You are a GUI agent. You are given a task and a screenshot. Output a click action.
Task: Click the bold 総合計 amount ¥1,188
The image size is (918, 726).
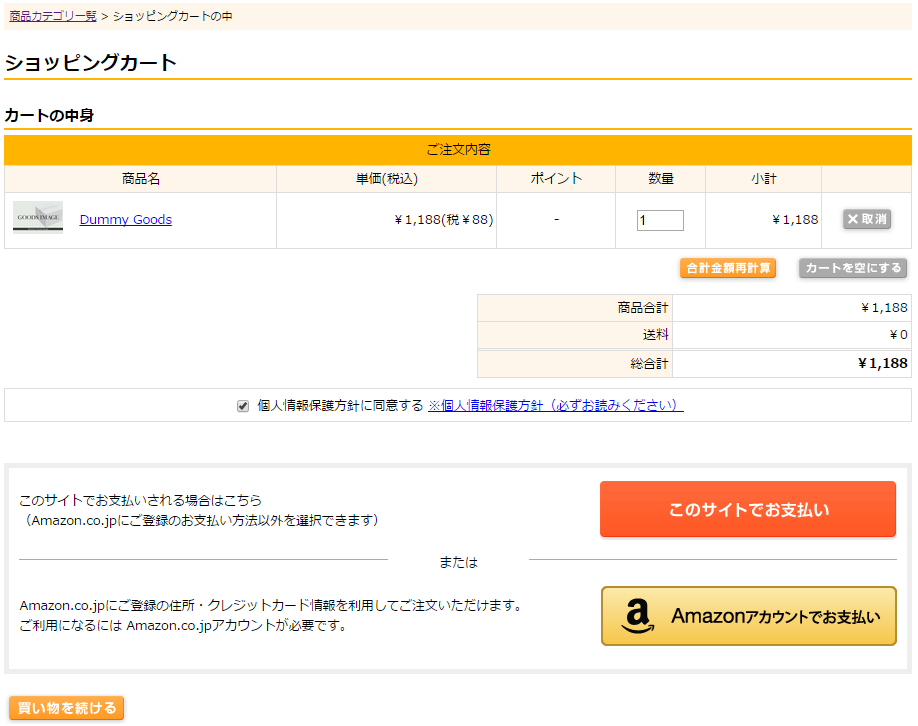pos(883,363)
